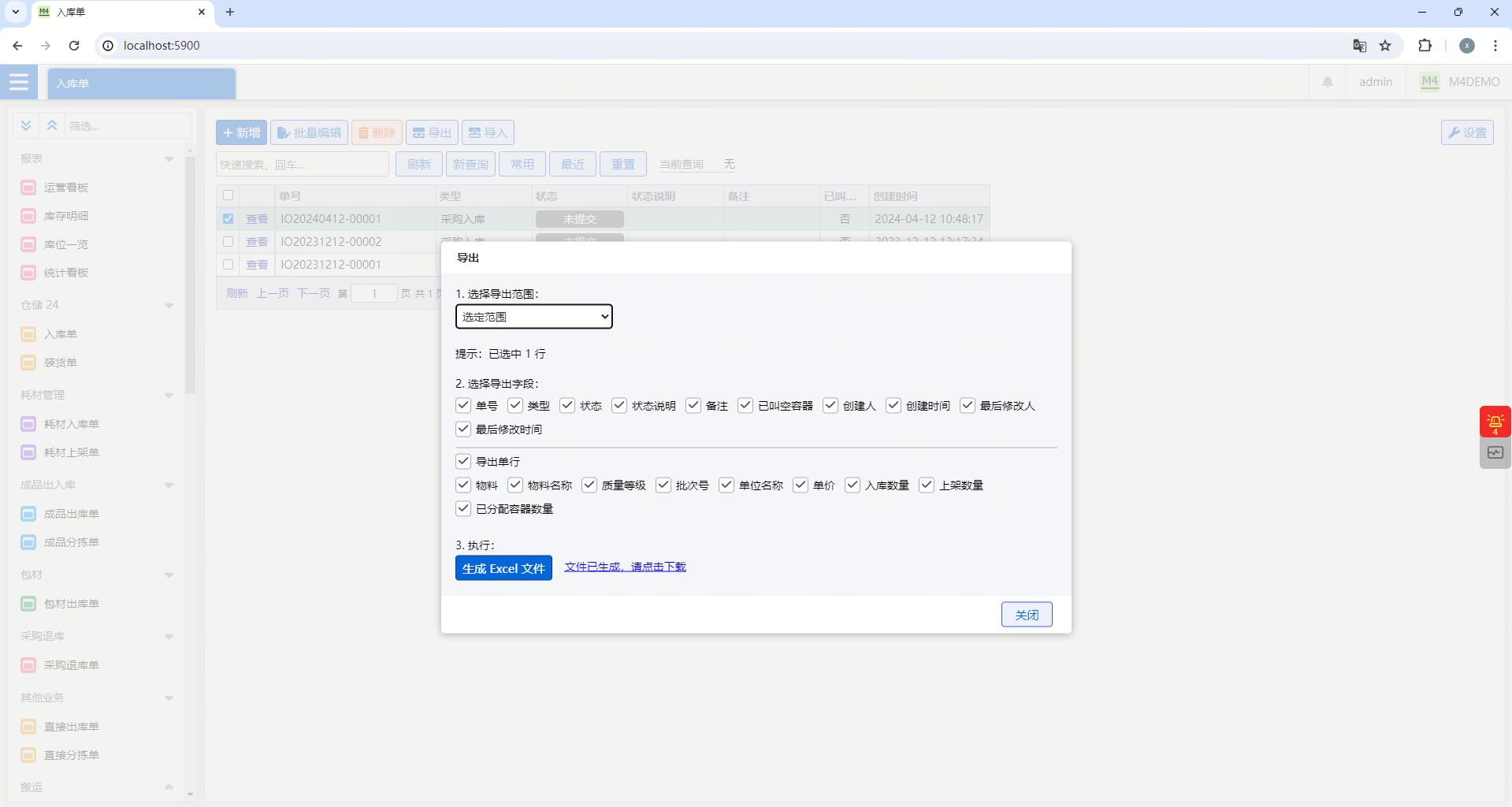Open 运营看板 report icon
Viewport: 1512px width, 807px height.
coord(28,188)
